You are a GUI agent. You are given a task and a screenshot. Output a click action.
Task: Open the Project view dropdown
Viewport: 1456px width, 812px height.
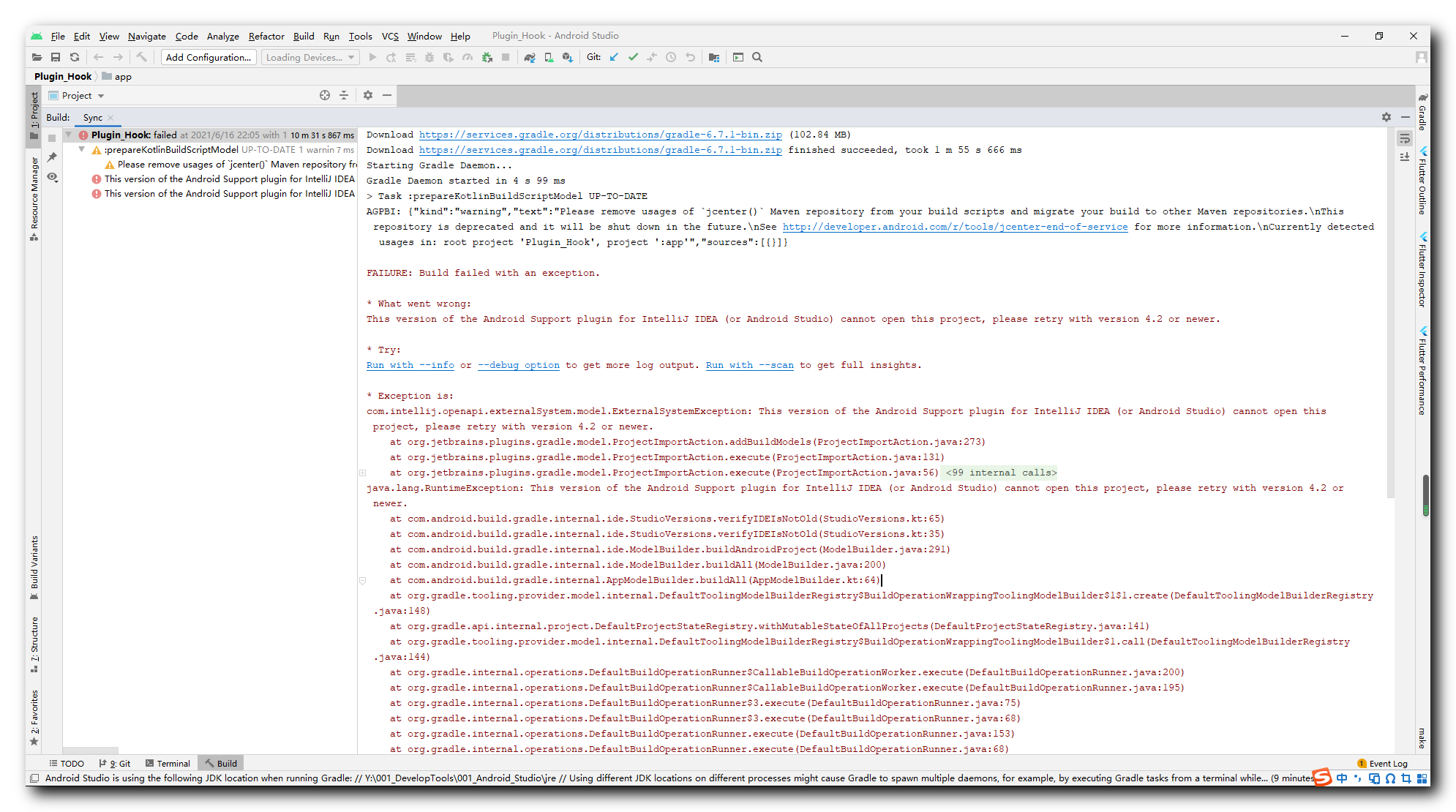pyautogui.click(x=83, y=96)
